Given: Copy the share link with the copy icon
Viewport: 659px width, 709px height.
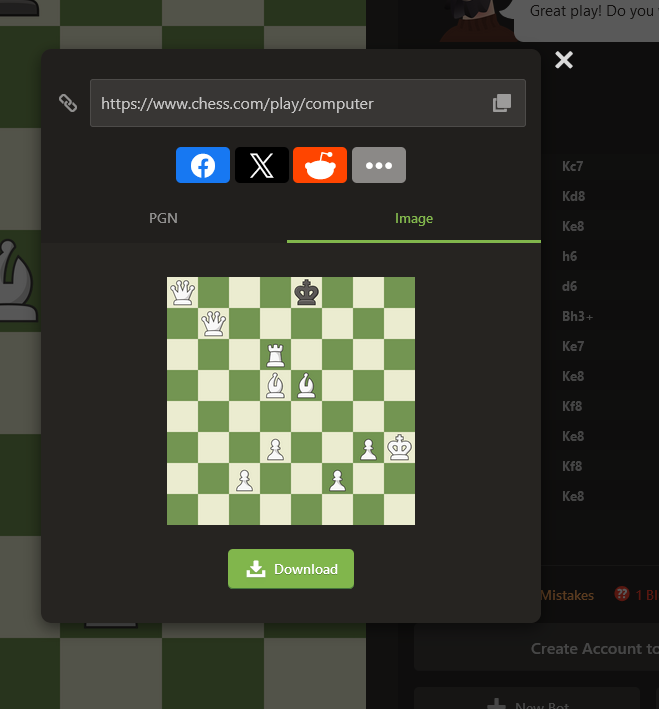Looking at the screenshot, I should coord(502,103).
